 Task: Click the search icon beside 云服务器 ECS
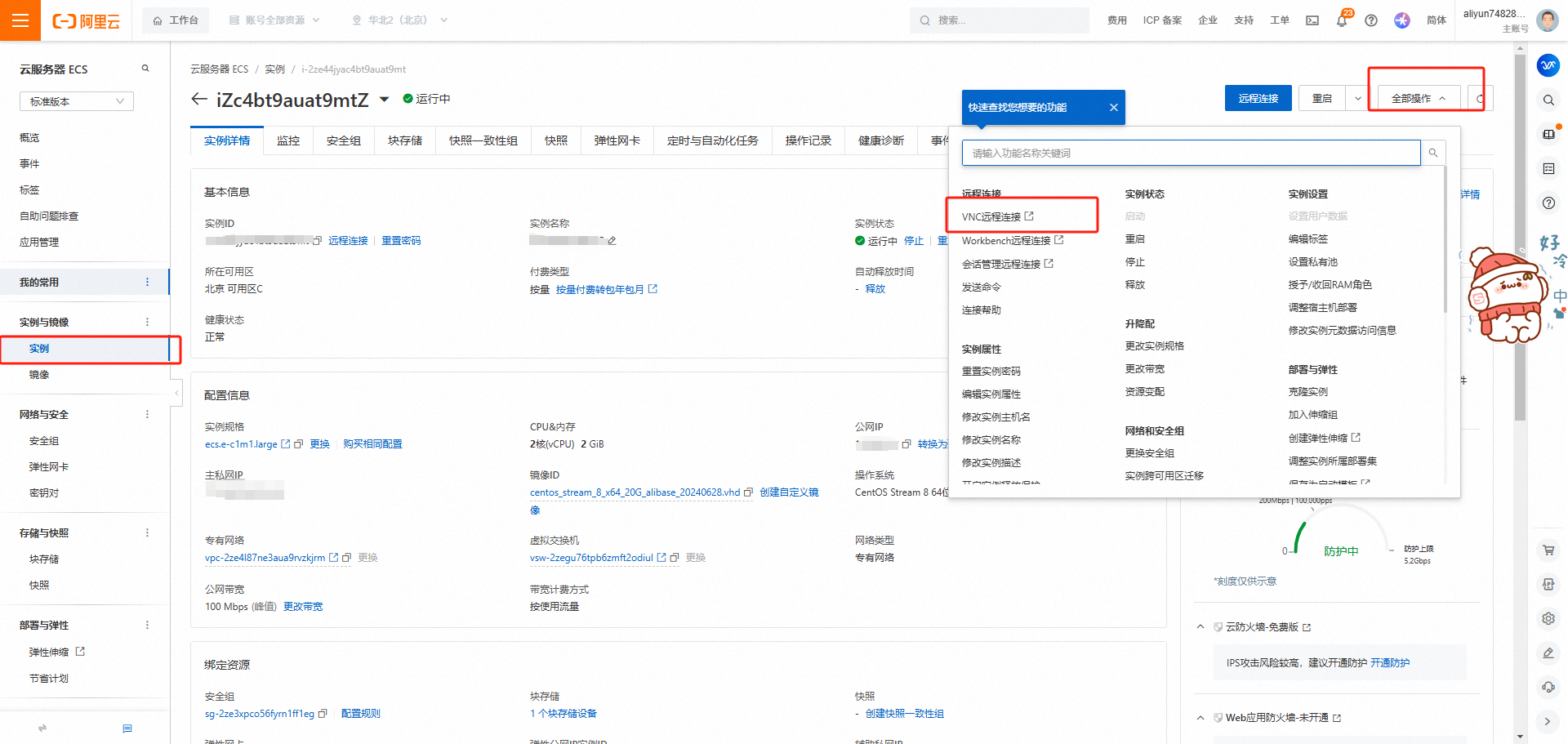coord(145,69)
